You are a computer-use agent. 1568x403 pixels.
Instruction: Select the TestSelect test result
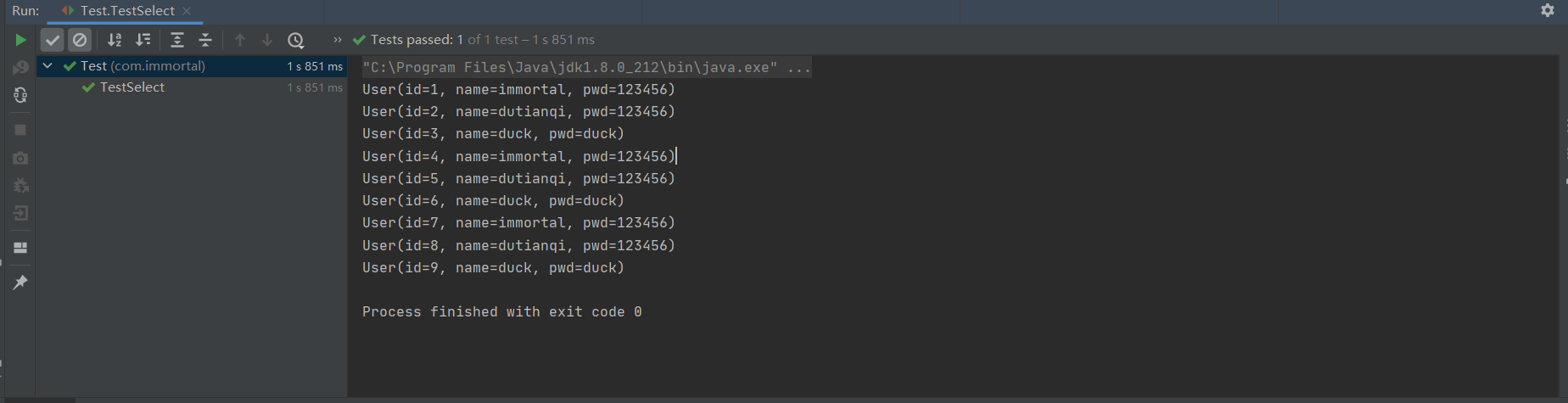(x=132, y=87)
